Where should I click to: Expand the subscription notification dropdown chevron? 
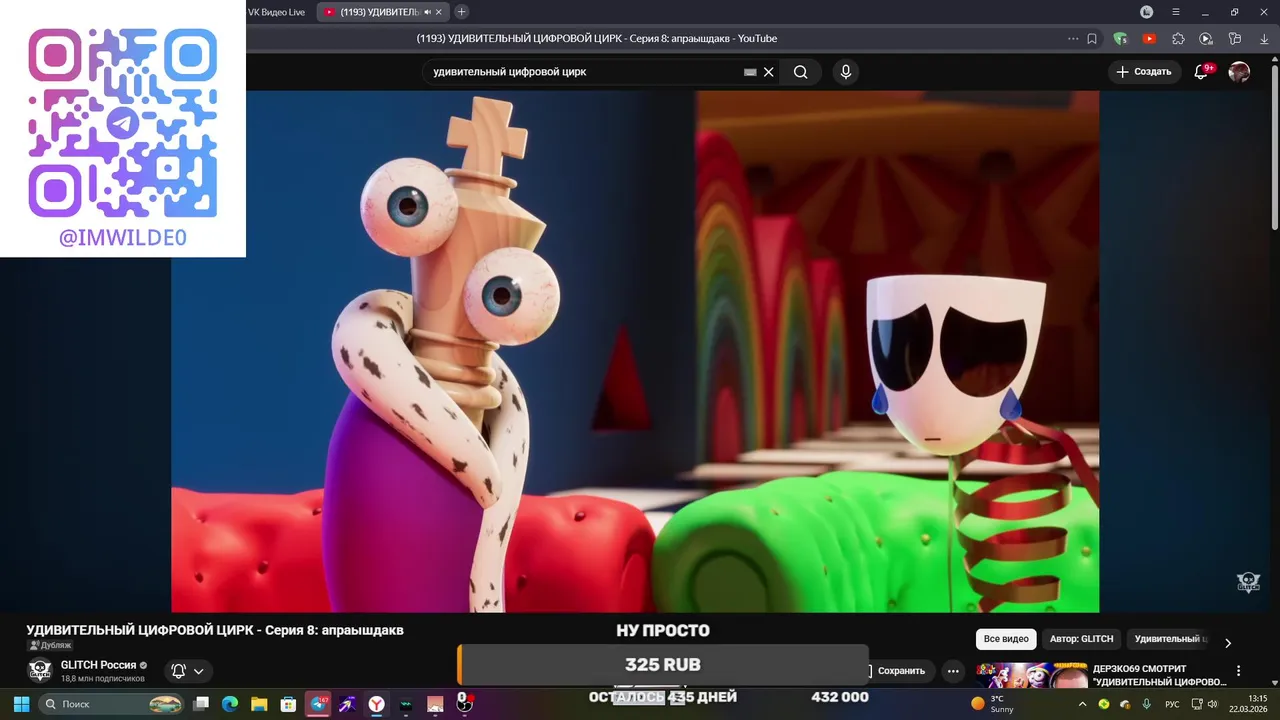click(198, 671)
